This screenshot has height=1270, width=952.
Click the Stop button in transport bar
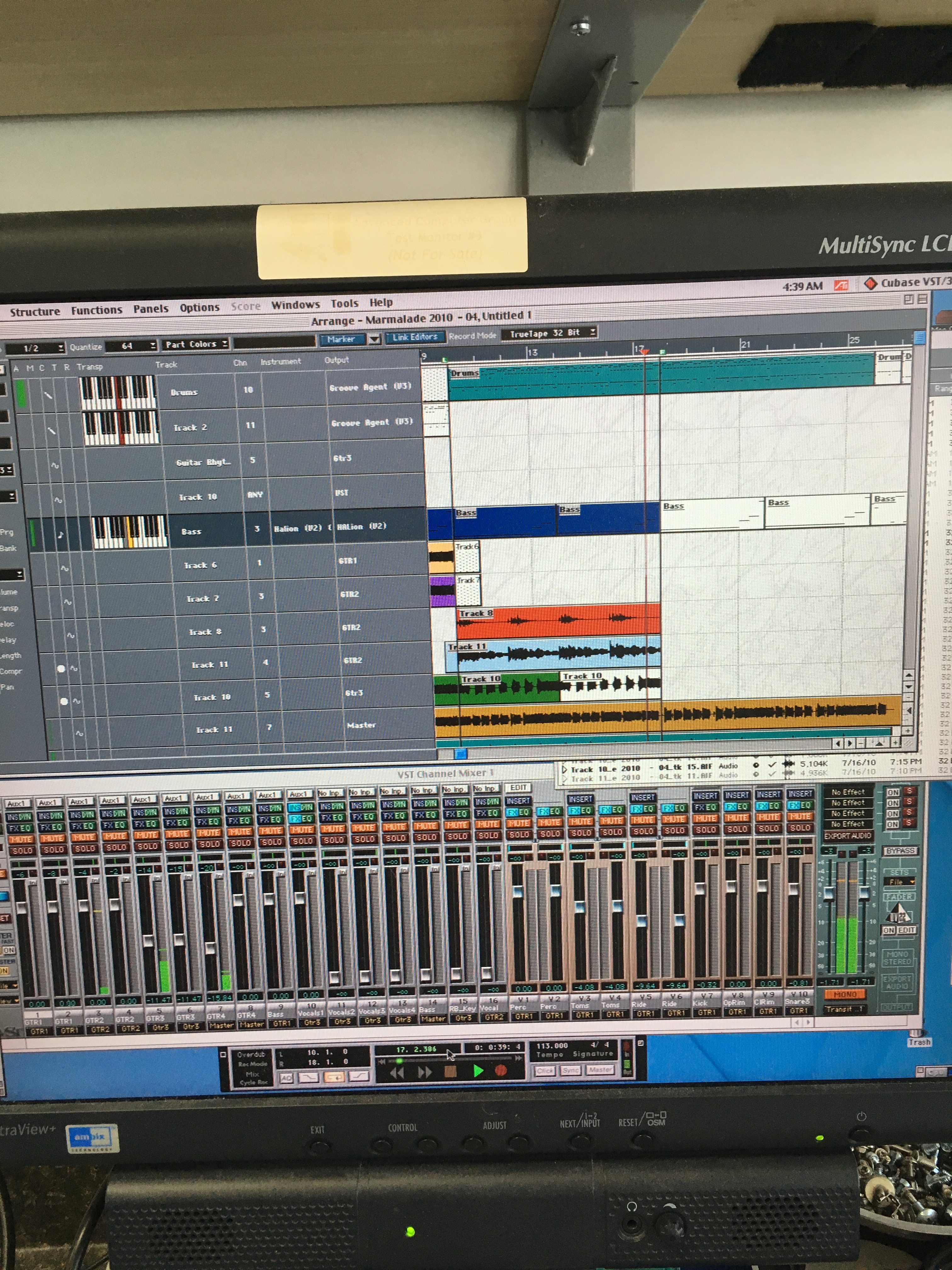tap(450, 1071)
